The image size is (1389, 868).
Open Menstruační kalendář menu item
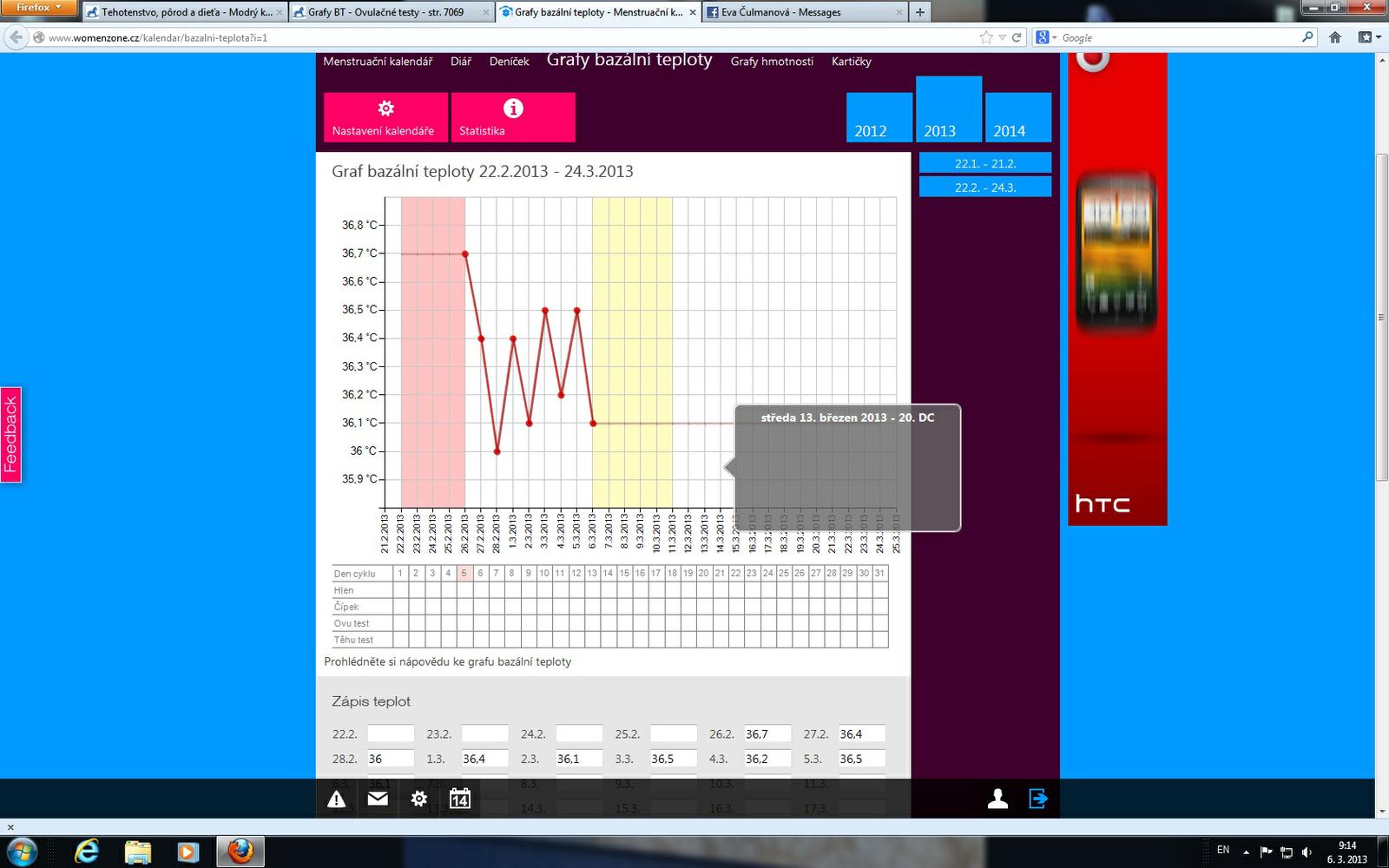pos(378,62)
